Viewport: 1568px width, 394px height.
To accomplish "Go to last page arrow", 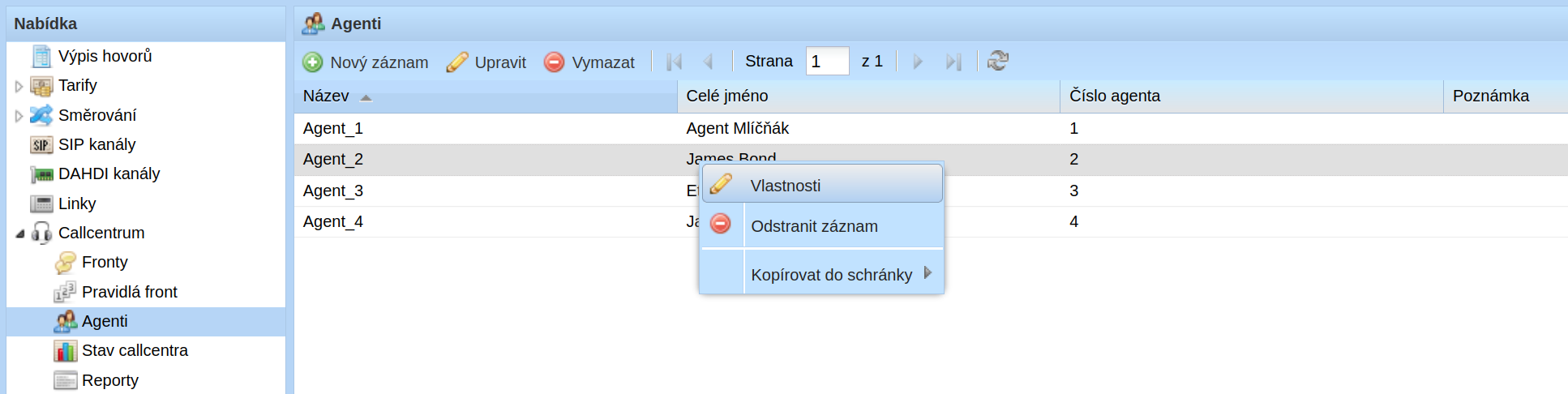I will [x=953, y=62].
